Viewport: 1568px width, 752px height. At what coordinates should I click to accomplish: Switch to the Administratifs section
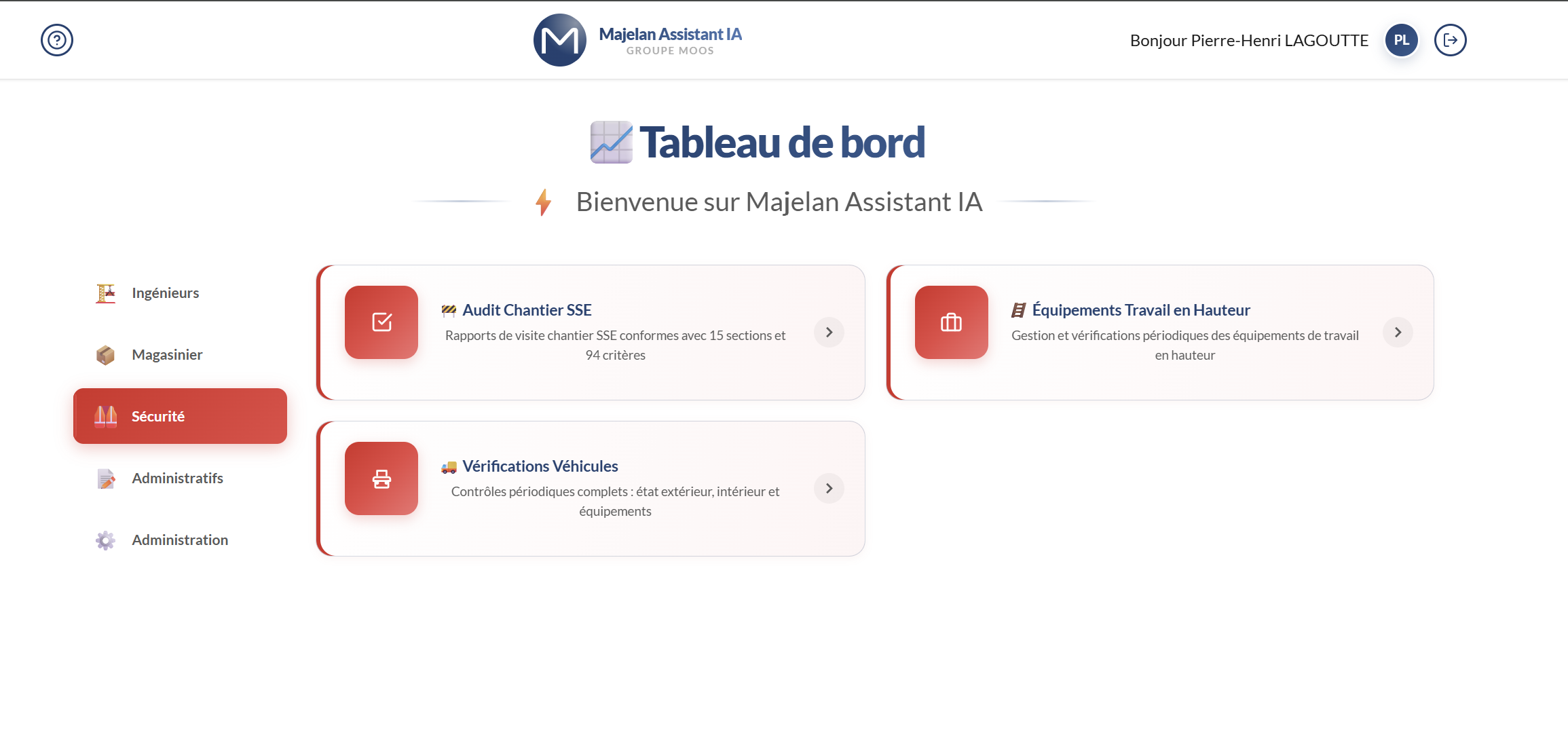tap(177, 478)
